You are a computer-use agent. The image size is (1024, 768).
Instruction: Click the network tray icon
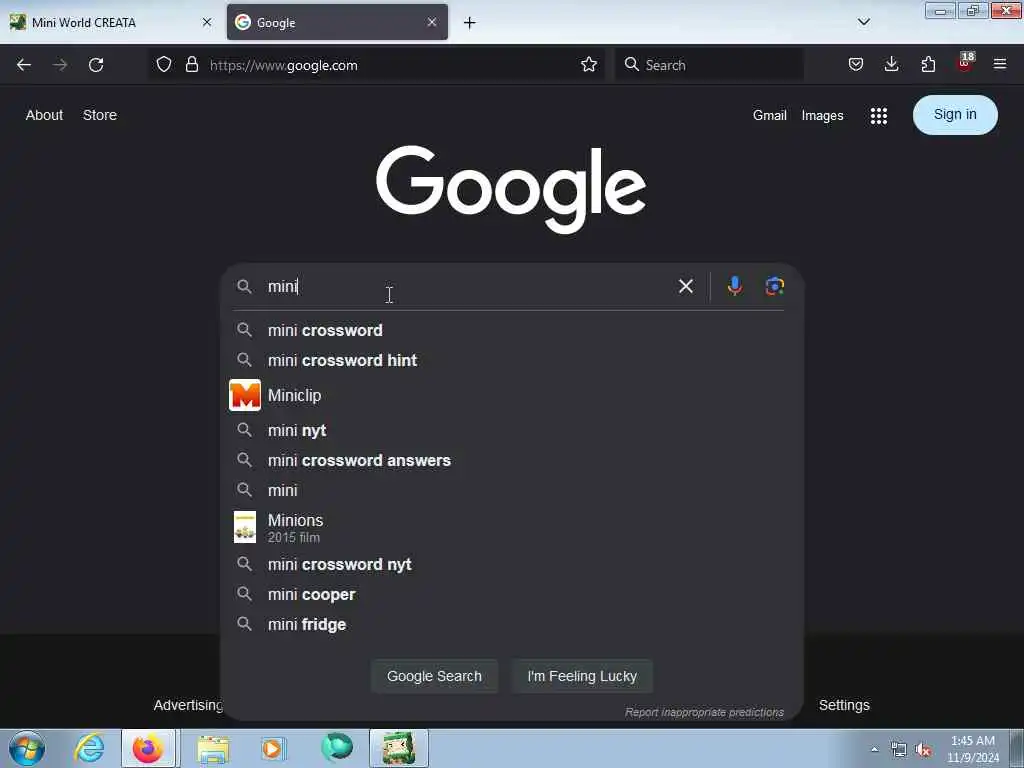tap(899, 750)
